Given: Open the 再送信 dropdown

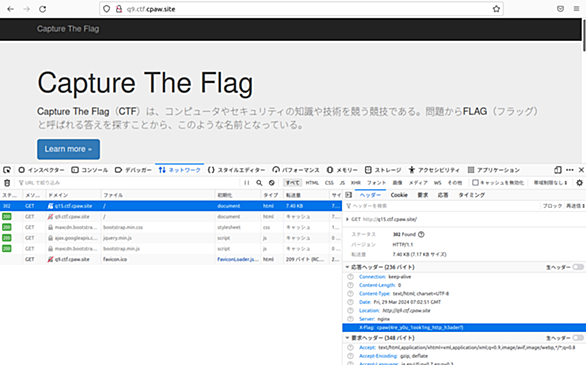Looking at the screenshot, I should pyautogui.click(x=576, y=206).
